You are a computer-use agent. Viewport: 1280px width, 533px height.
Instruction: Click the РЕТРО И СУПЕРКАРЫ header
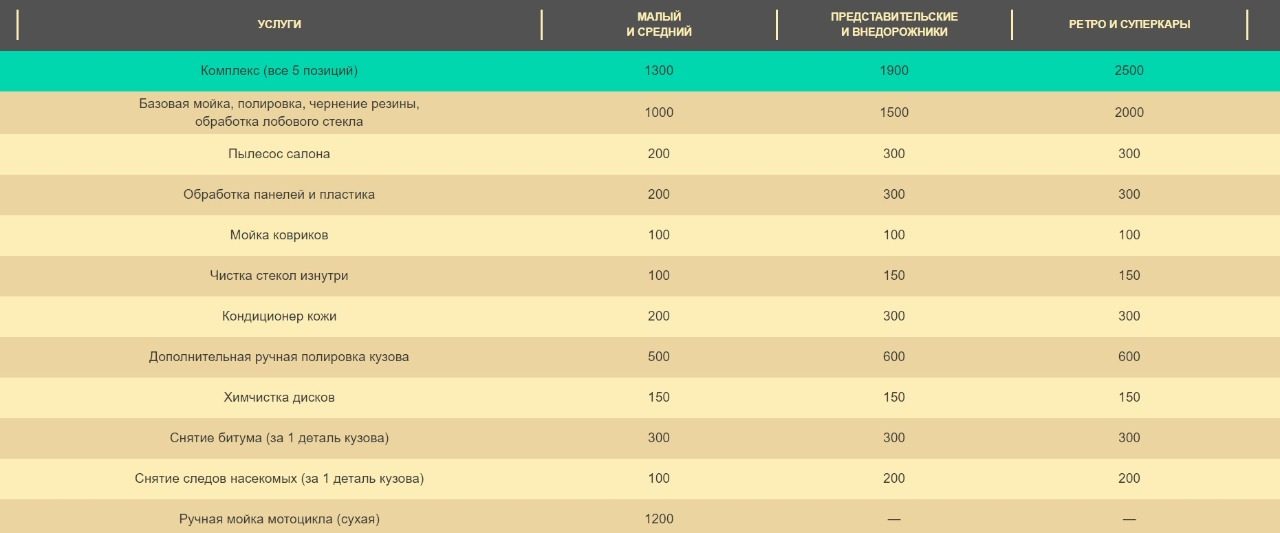coord(1129,24)
